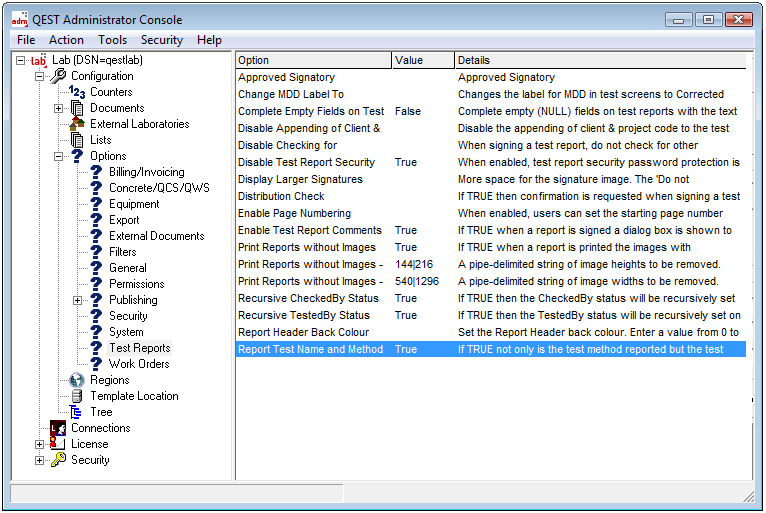Viewport: 766px width, 513px height.
Task: Open the Tools menu
Action: [112, 40]
